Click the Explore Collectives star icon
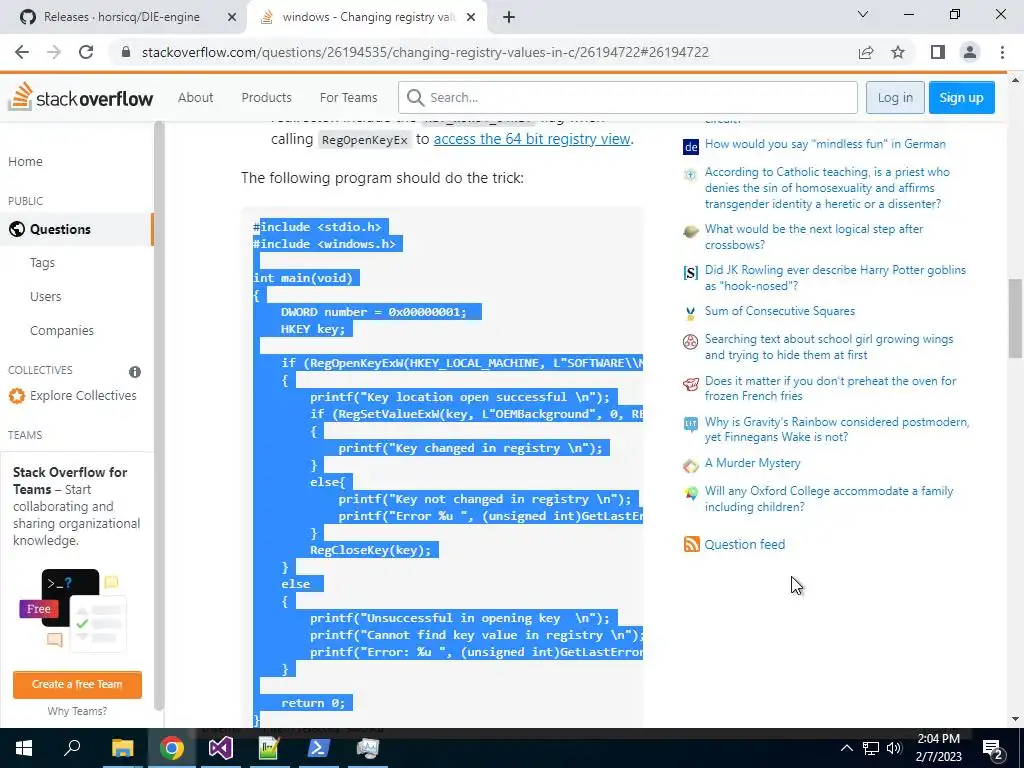This screenshot has height=768, width=1024. [17, 396]
